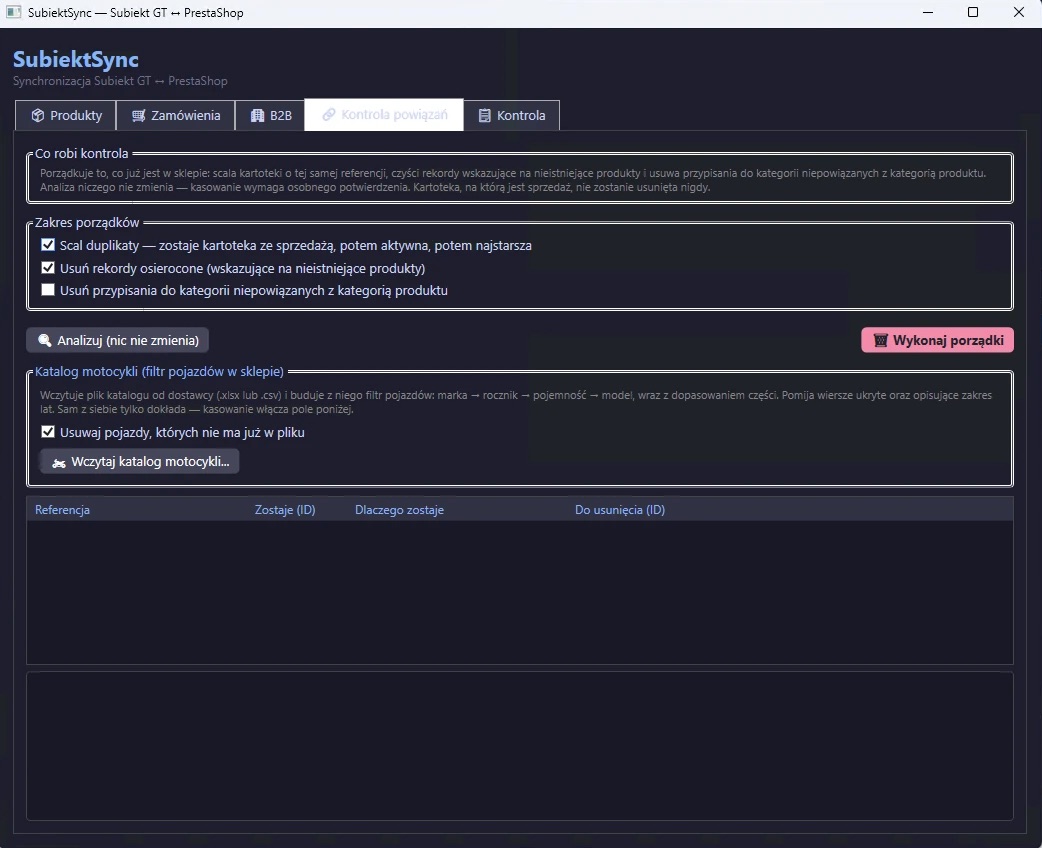Click Wczytaj katalog motocykli button
The width and height of the screenshot is (1042, 848).
(140, 462)
